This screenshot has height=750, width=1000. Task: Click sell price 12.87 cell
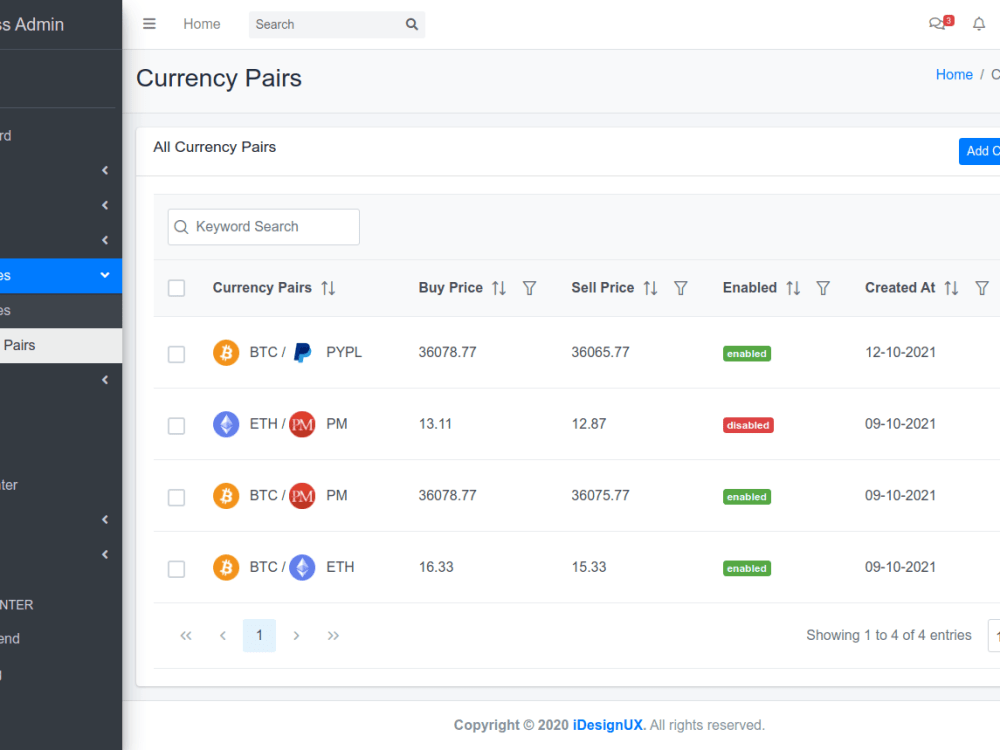point(589,423)
